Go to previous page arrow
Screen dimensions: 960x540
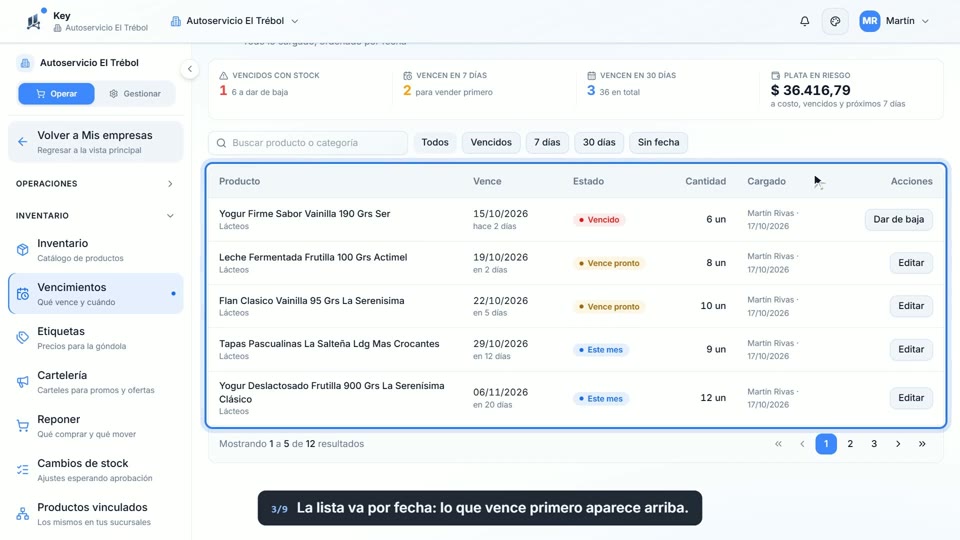[802, 444]
